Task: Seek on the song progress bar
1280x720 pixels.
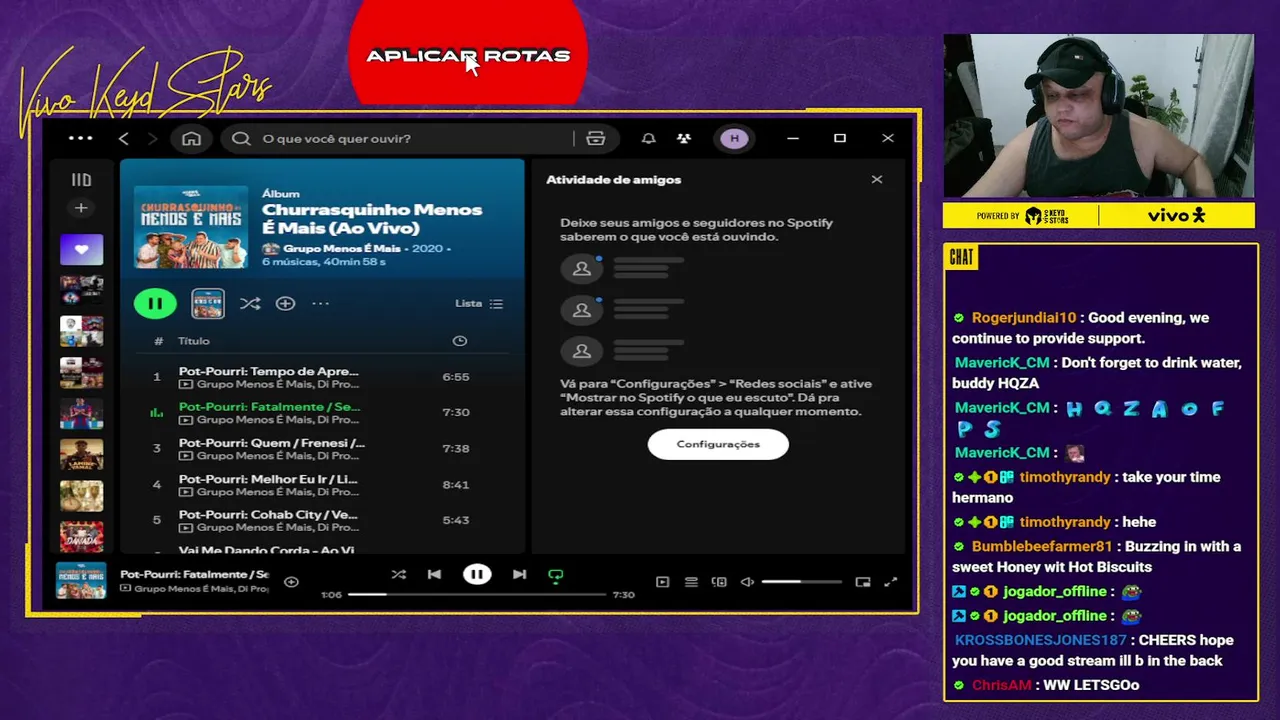Action: (477, 594)
